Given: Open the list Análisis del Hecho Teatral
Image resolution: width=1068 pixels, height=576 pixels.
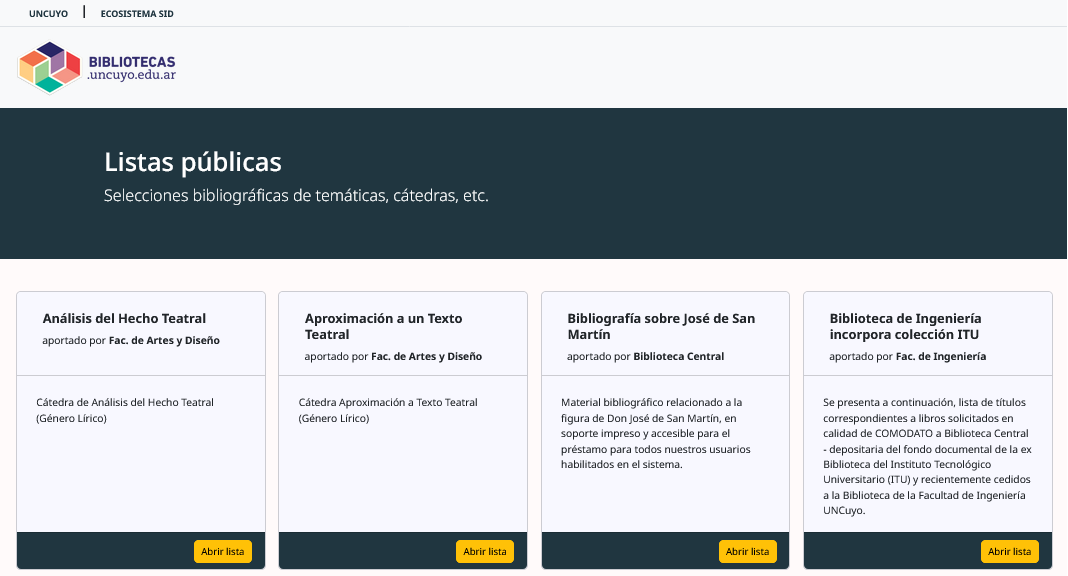Looking at the screenshot, I should (x=223, y=551).
